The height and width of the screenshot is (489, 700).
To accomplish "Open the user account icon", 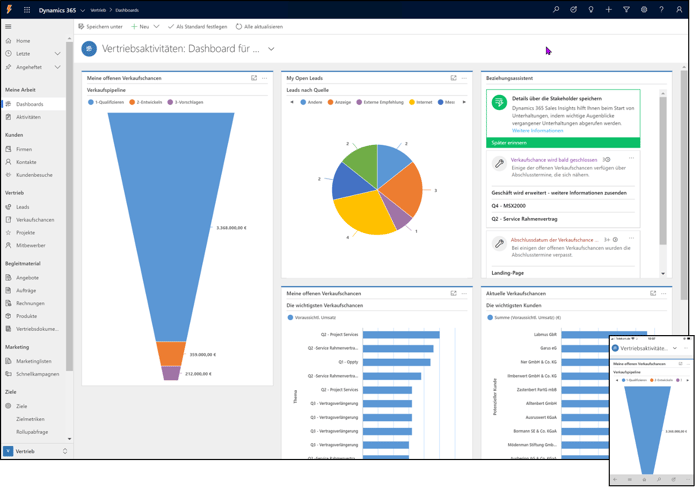I will click(x=679, y=9).
